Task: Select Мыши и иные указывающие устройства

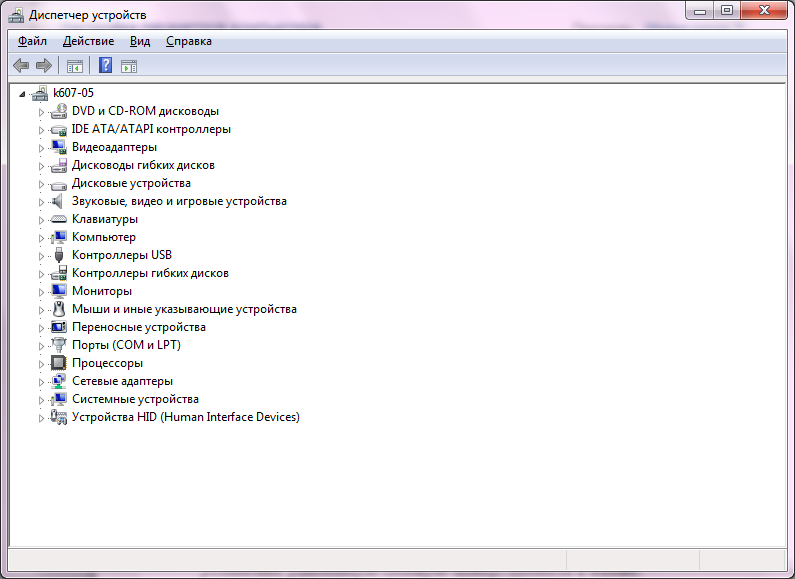Action: pyautogui.click(x=185, y=309)
